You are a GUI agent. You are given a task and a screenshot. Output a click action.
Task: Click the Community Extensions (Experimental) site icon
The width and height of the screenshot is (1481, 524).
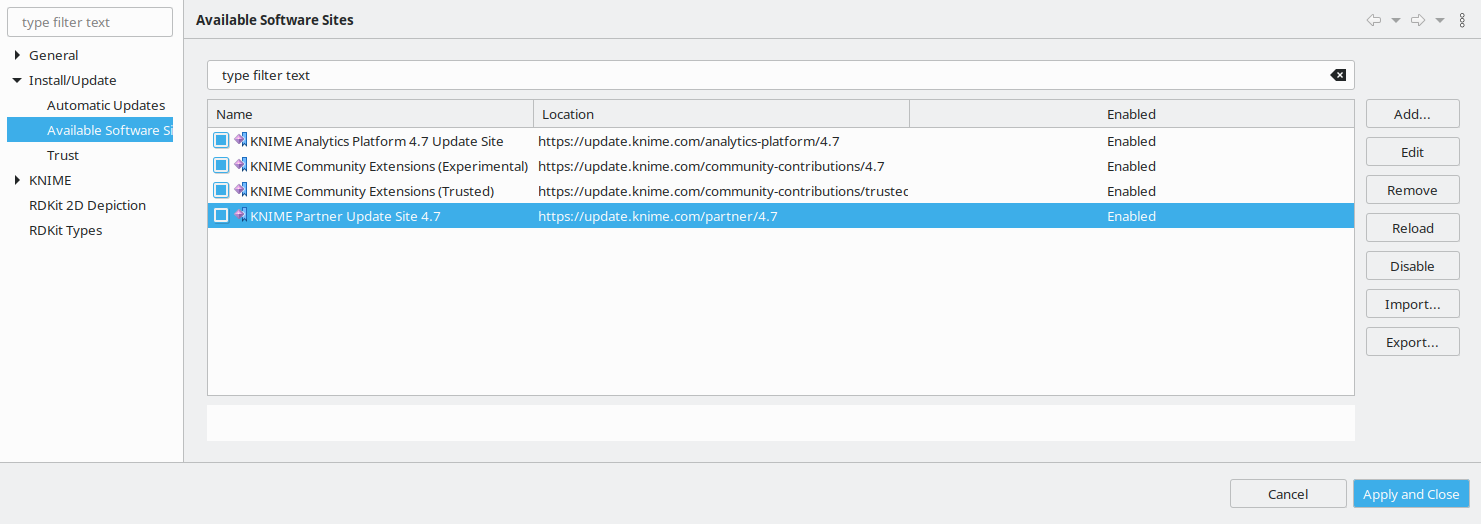pyautogui.click(x=240, y=165)
